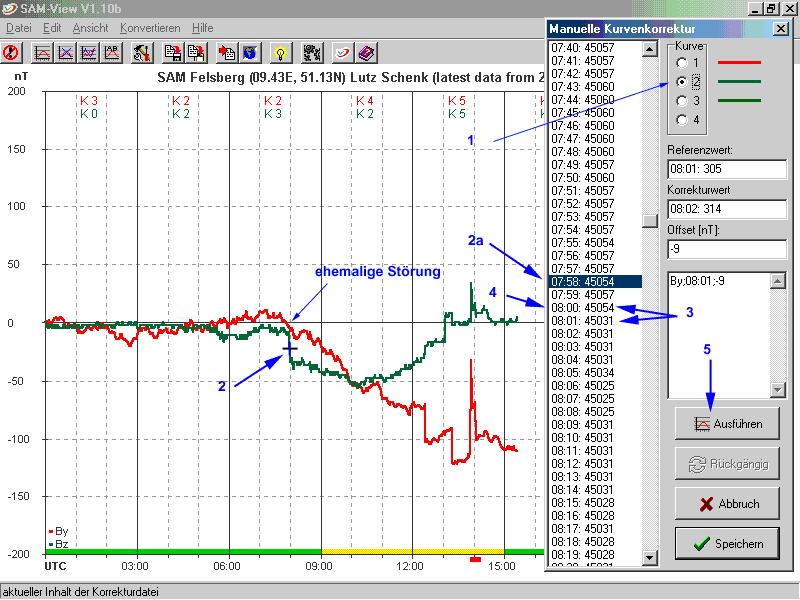Select list row 08:06: 45025
The height and width of the screenshot is (600, 800).
pos(595,386)
